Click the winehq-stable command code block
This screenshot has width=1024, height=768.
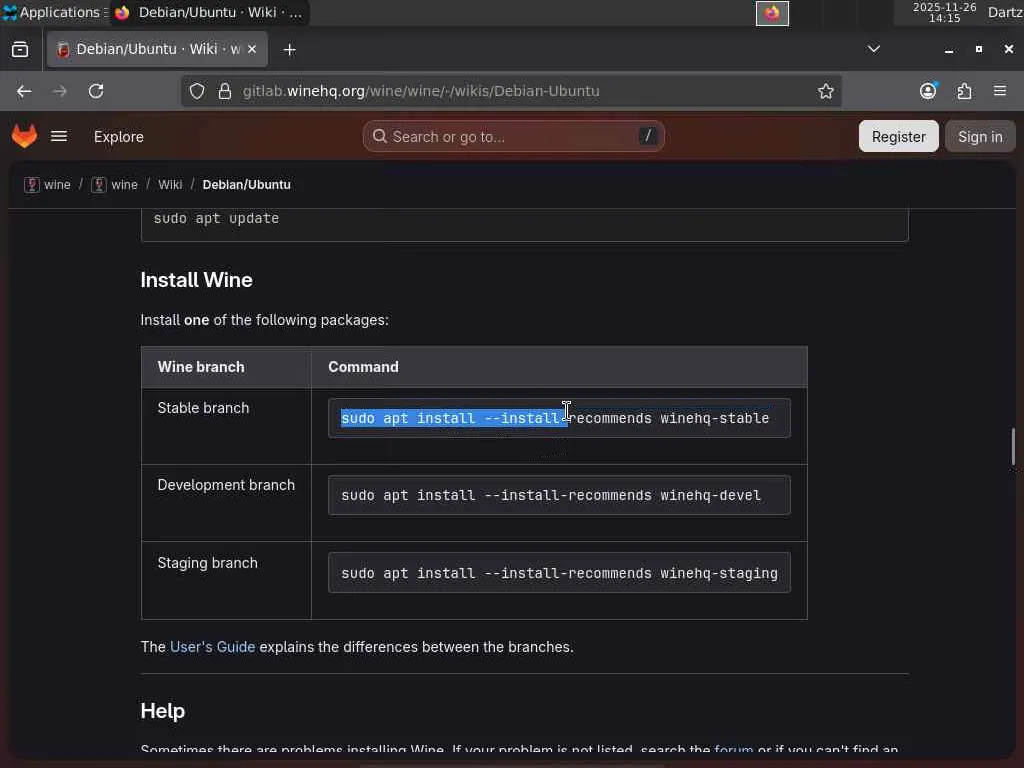(x=559, y=418)
